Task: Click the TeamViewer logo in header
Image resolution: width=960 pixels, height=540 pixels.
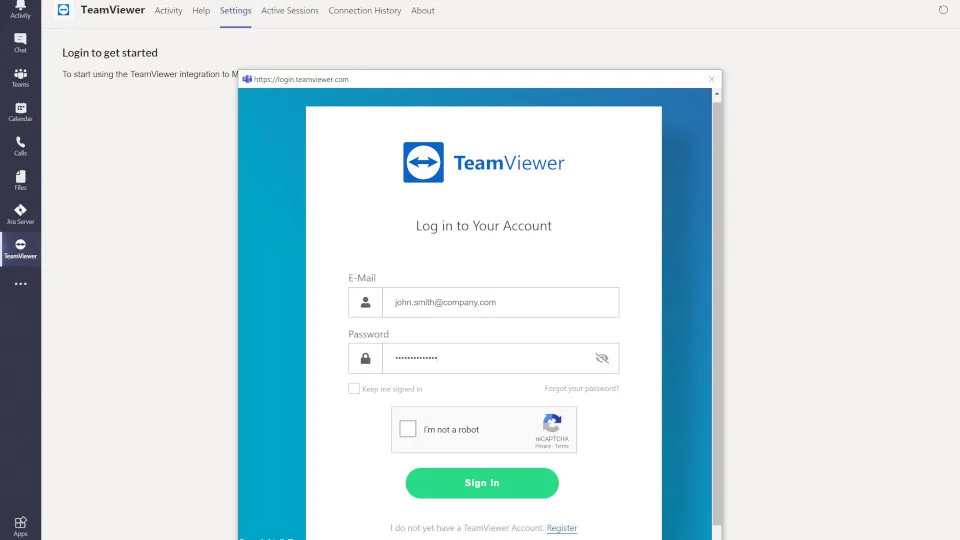Action: pyautogui.click(x=64, y=10)
